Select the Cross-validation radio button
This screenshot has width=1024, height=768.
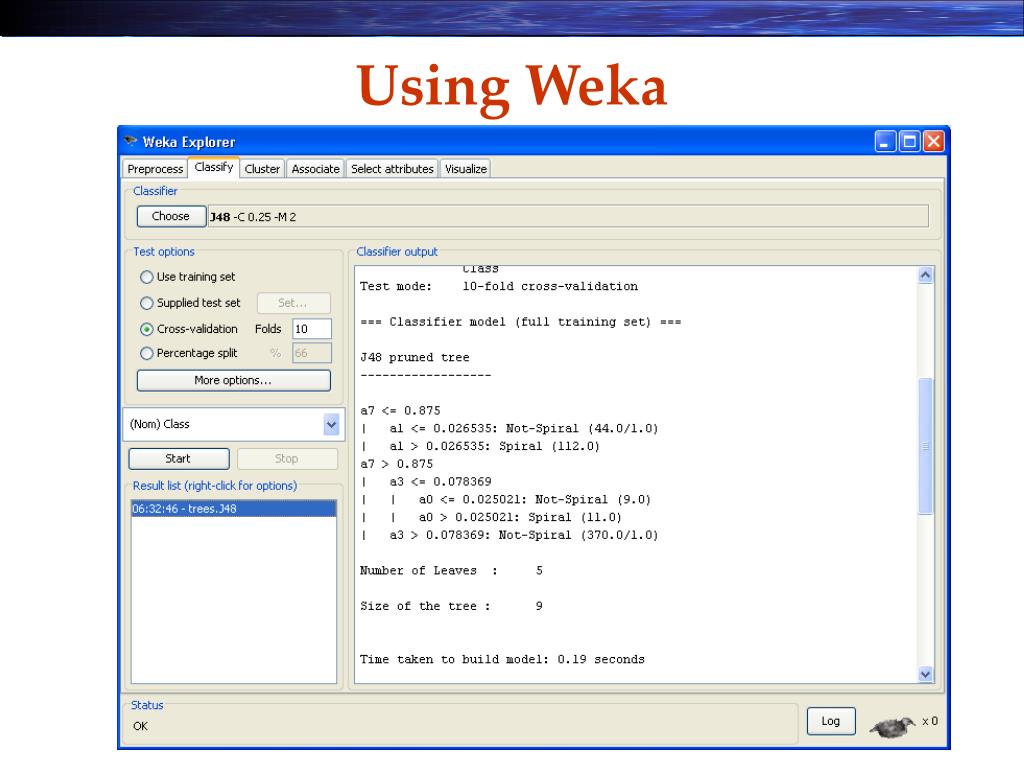click(x=147, y=329)
